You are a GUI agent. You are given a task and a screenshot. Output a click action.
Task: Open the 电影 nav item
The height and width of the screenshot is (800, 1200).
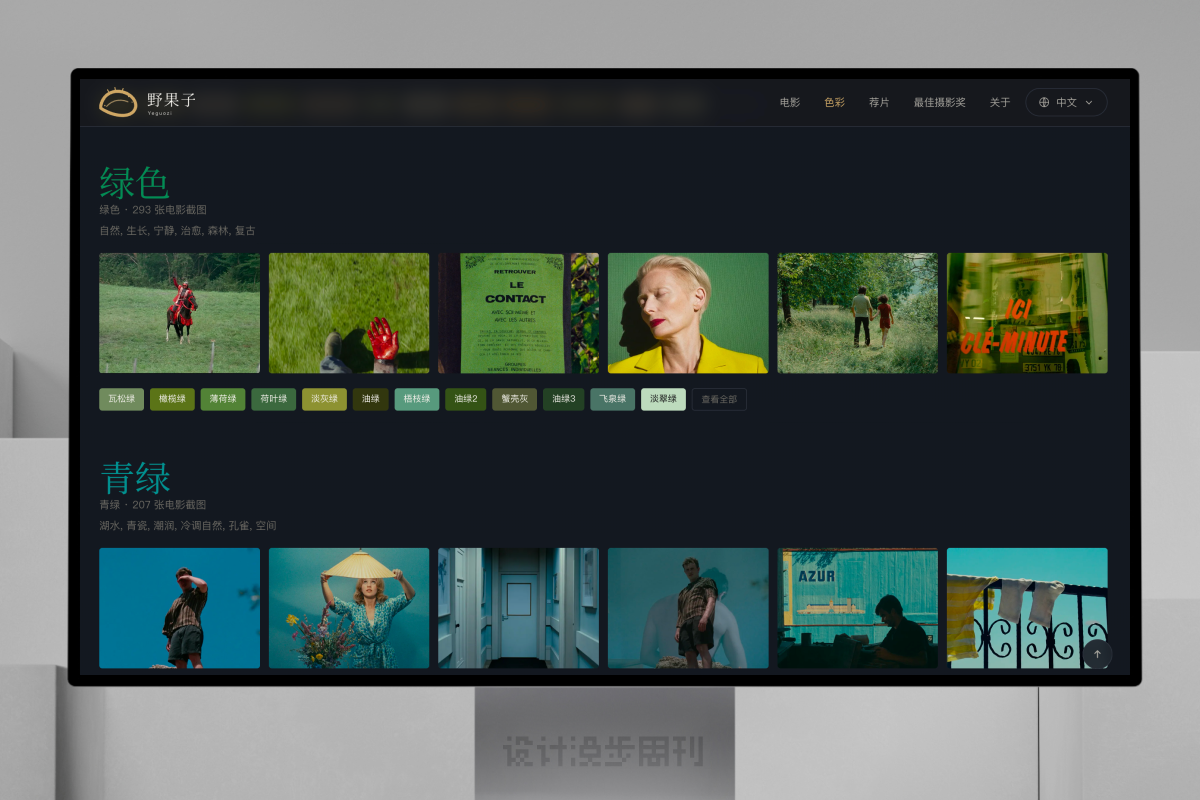(x=790, y=102)
